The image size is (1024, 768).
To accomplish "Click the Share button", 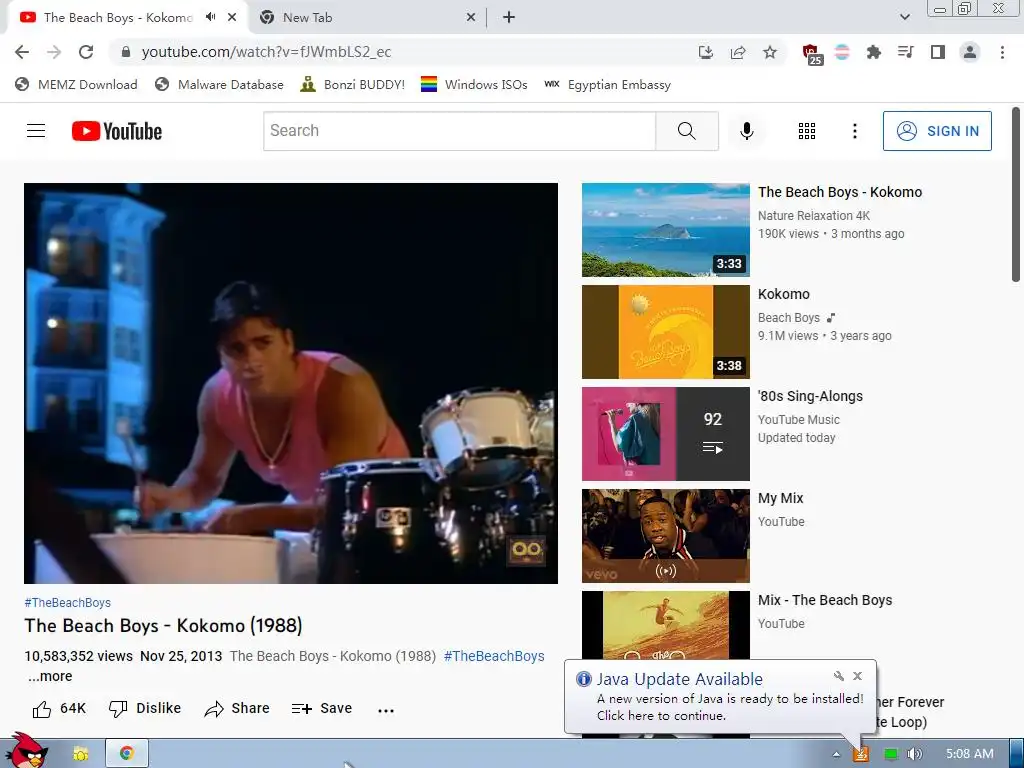I will [x=236, y=709].
